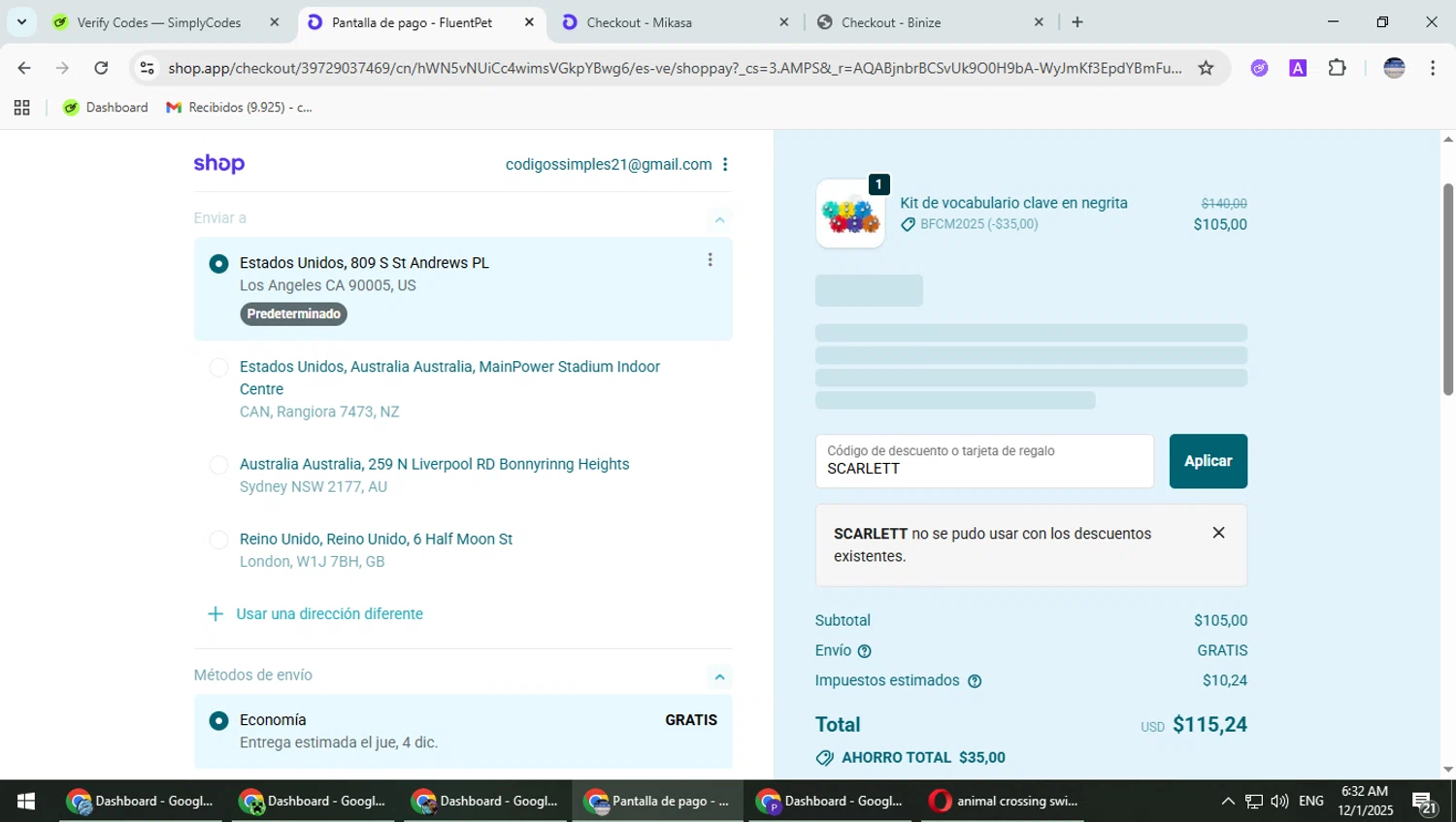Open Chrome tab search dropdown arrow
The height and width of the screenshot is (822, 1456).
[x=21, y=21]
